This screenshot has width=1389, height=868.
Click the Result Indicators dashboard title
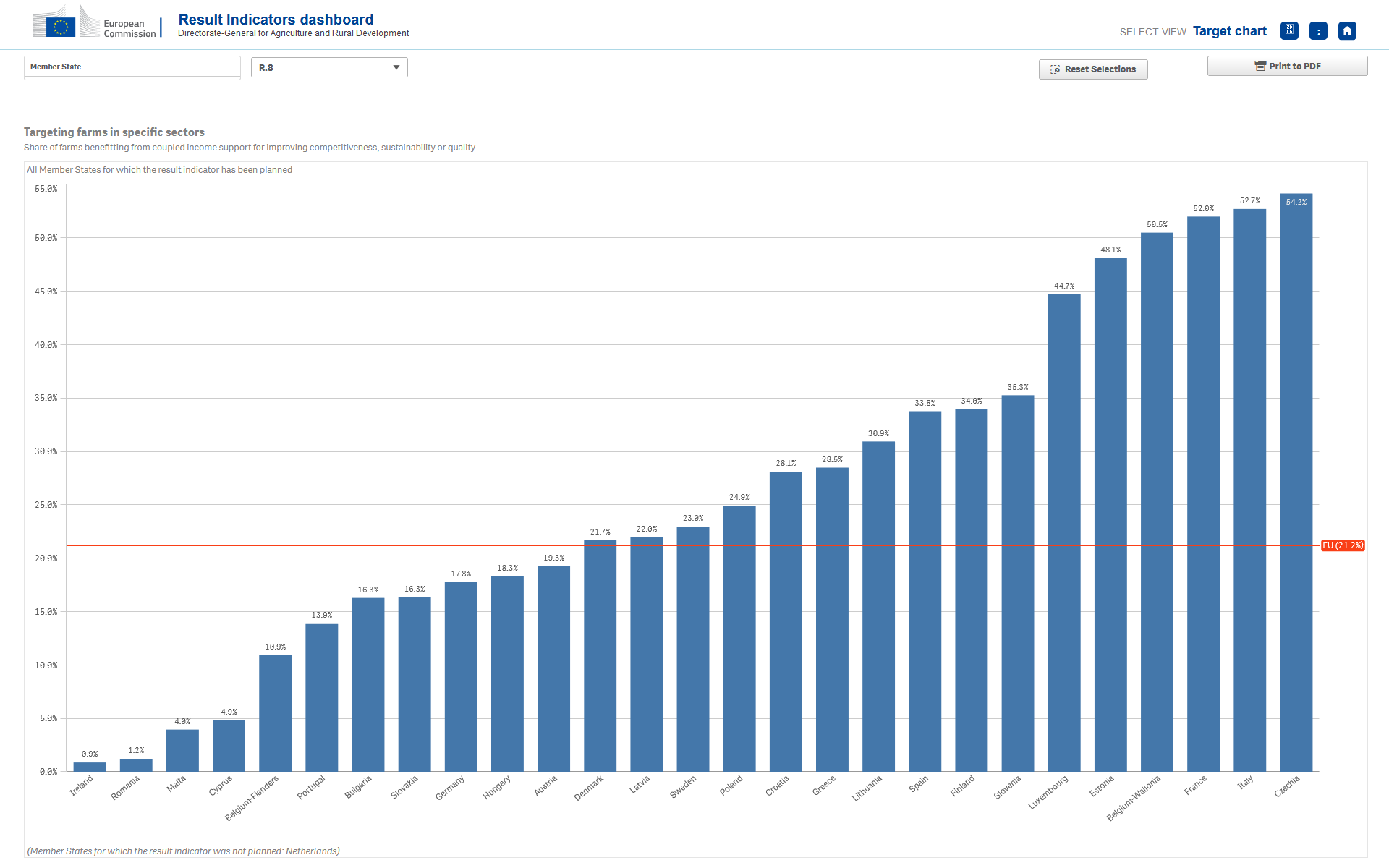point(276,20)
